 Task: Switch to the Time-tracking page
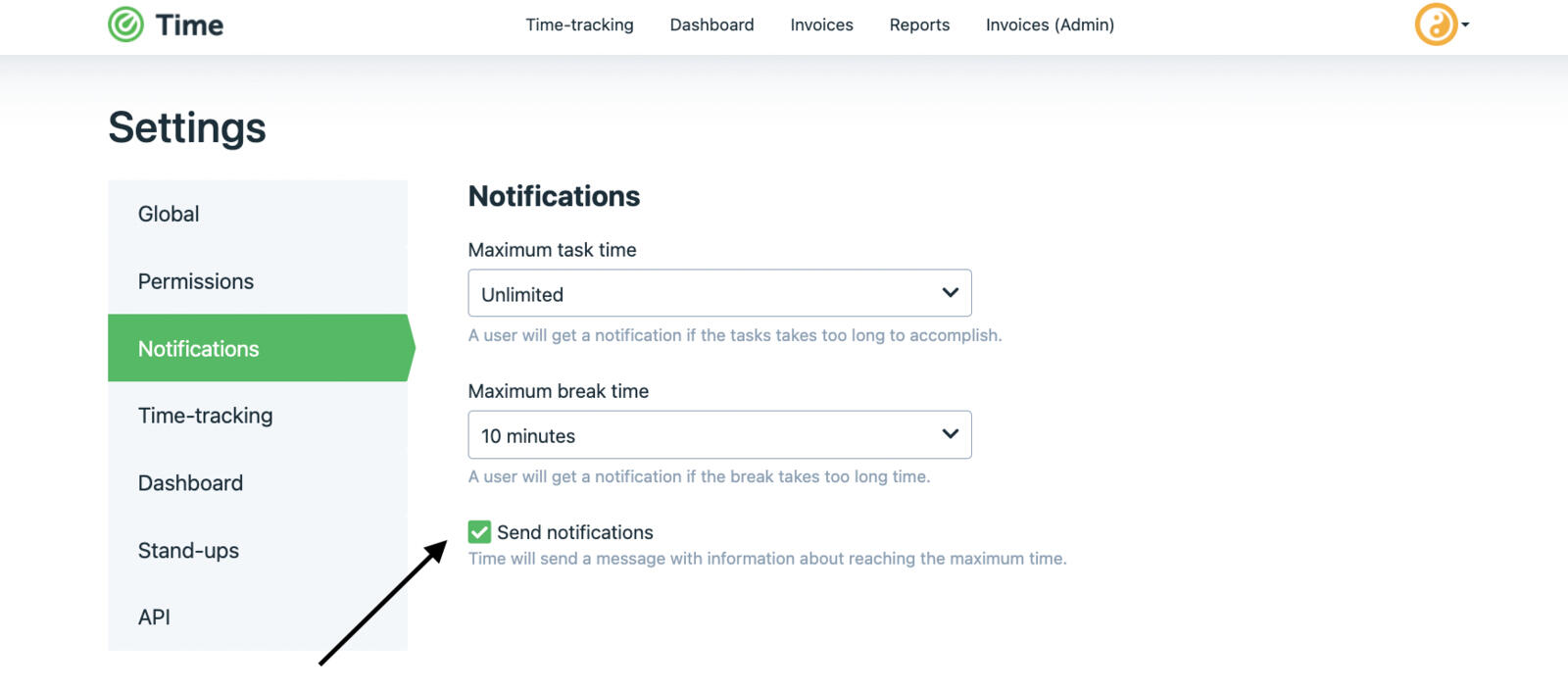[579, 25]
